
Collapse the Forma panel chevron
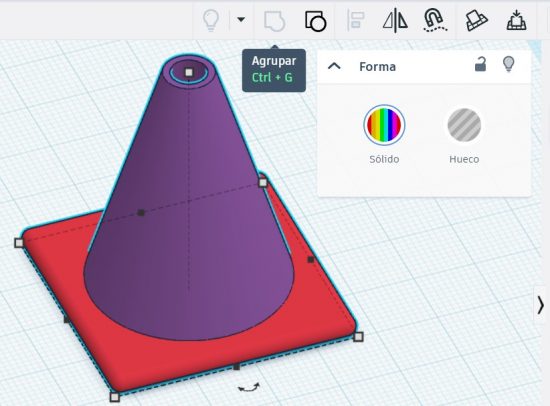[x=334, y=66]
